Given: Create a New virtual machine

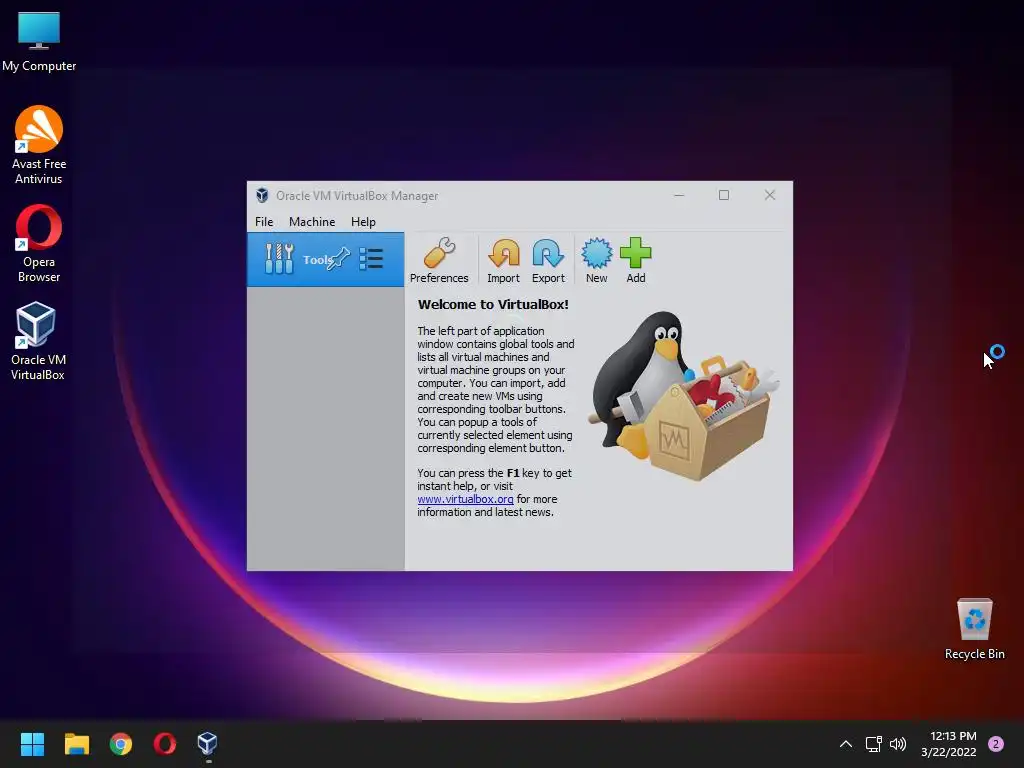Looking at the screenshot, I should (596, 260).
